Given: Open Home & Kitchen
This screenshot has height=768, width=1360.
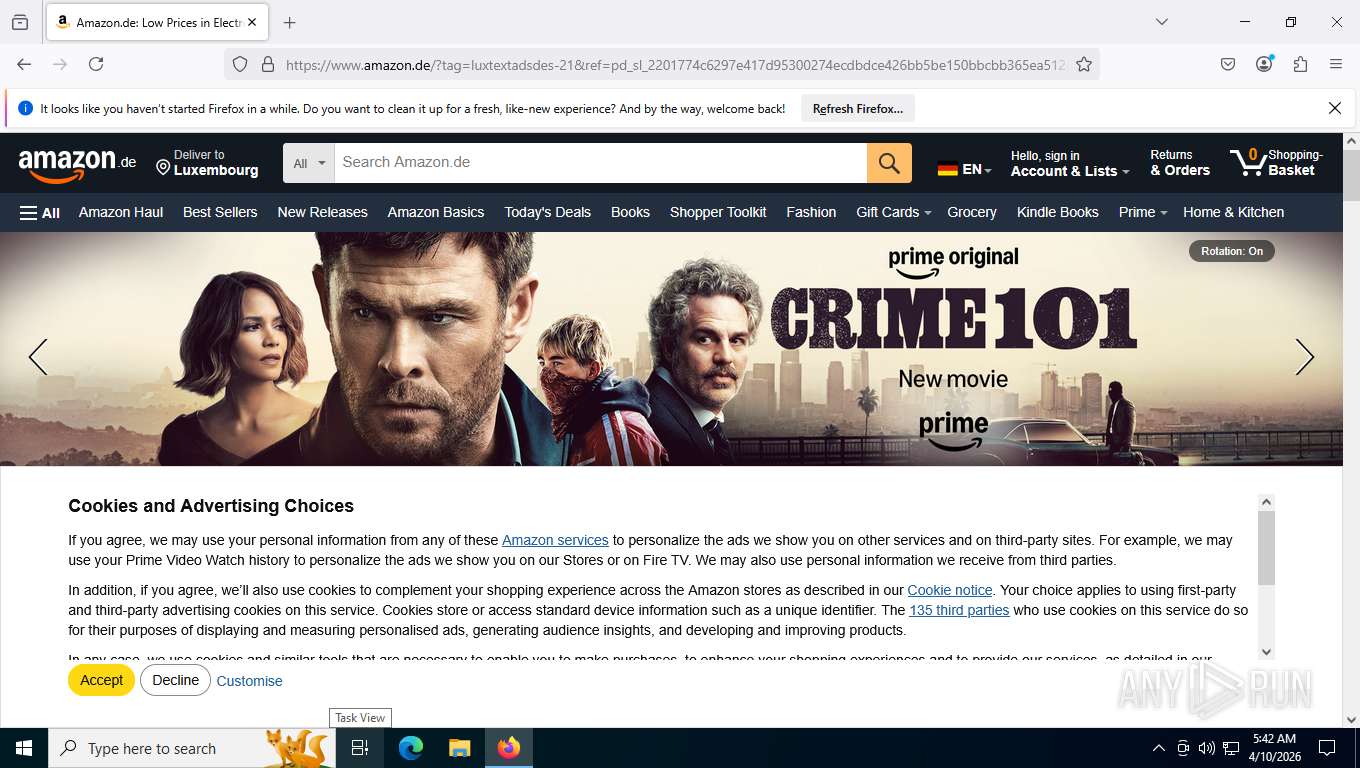Looking at the screenshot, I should [1233, 212].
